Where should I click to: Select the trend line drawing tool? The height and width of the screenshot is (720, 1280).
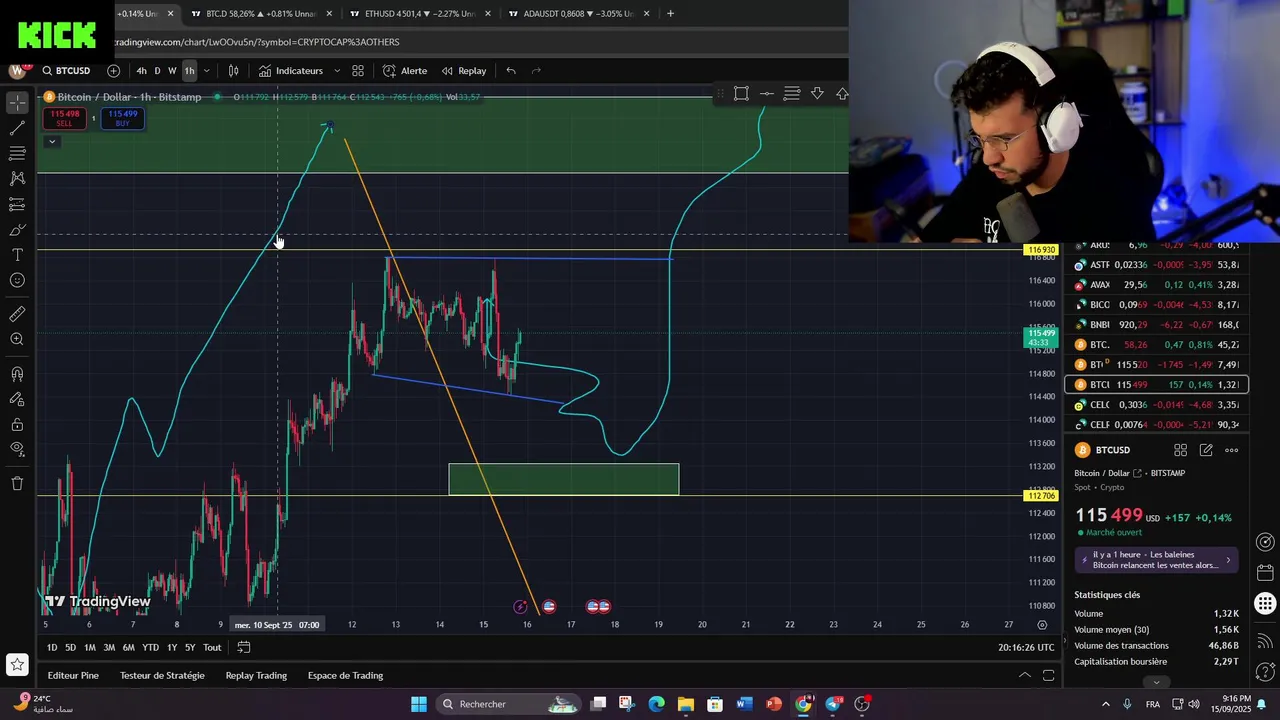[x=17, y=128]
